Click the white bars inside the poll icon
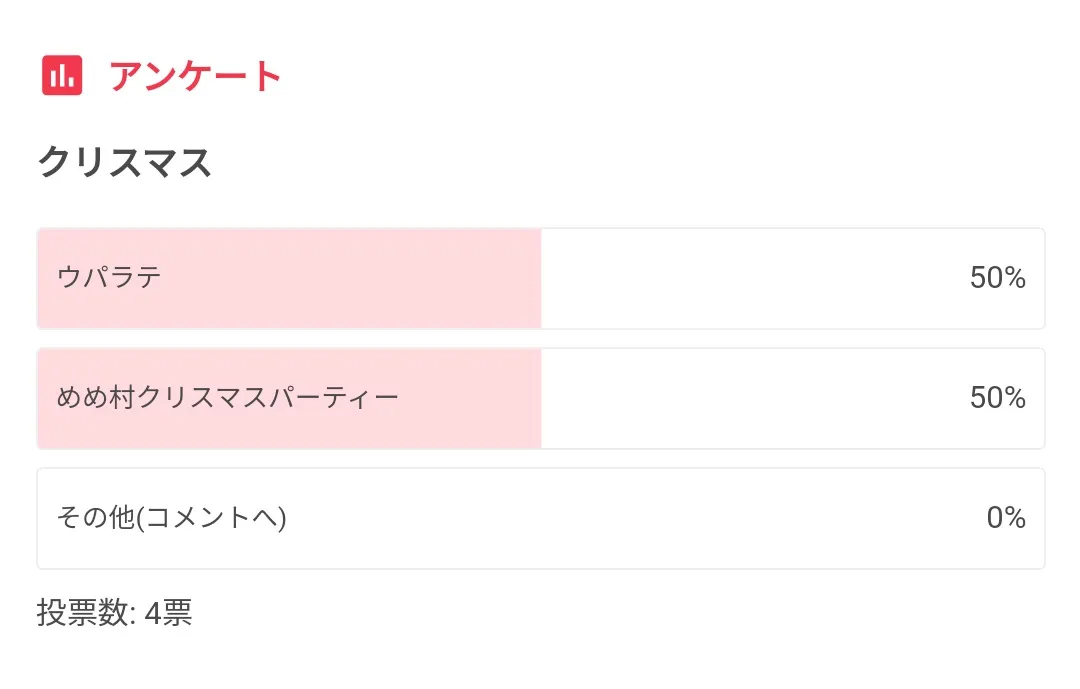 (x=61, y=77)
